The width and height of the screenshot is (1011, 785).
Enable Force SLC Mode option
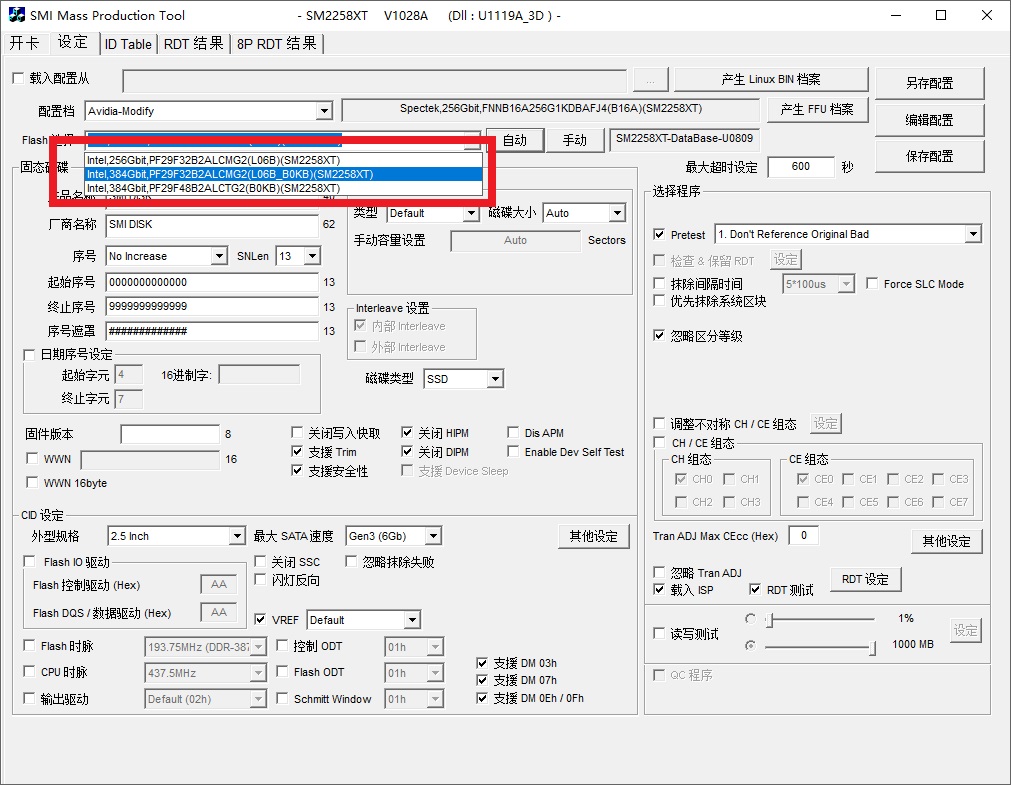point(872,284)
